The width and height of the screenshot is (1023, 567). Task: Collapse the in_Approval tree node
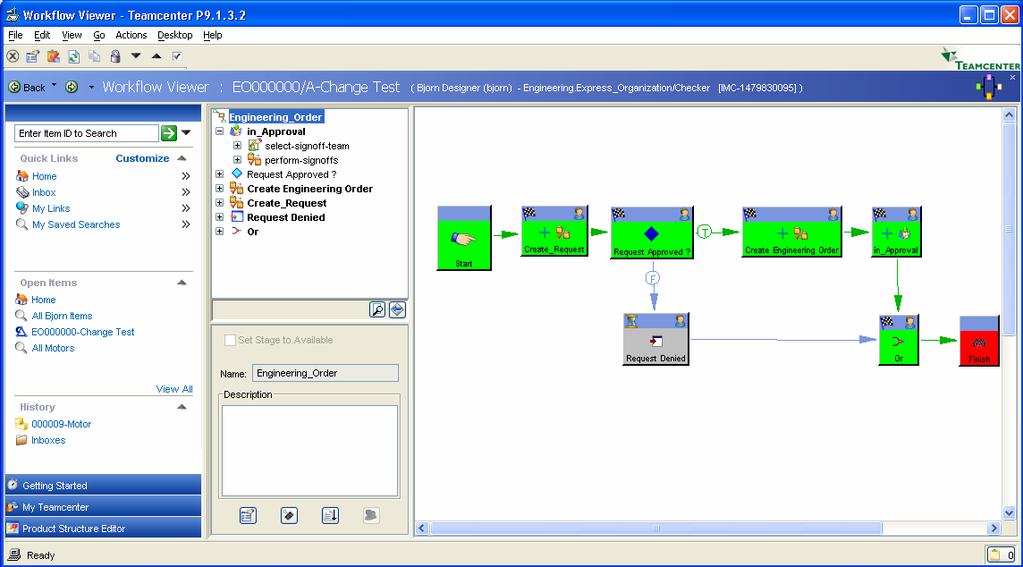pyautogui.click(x=220, y=131)
